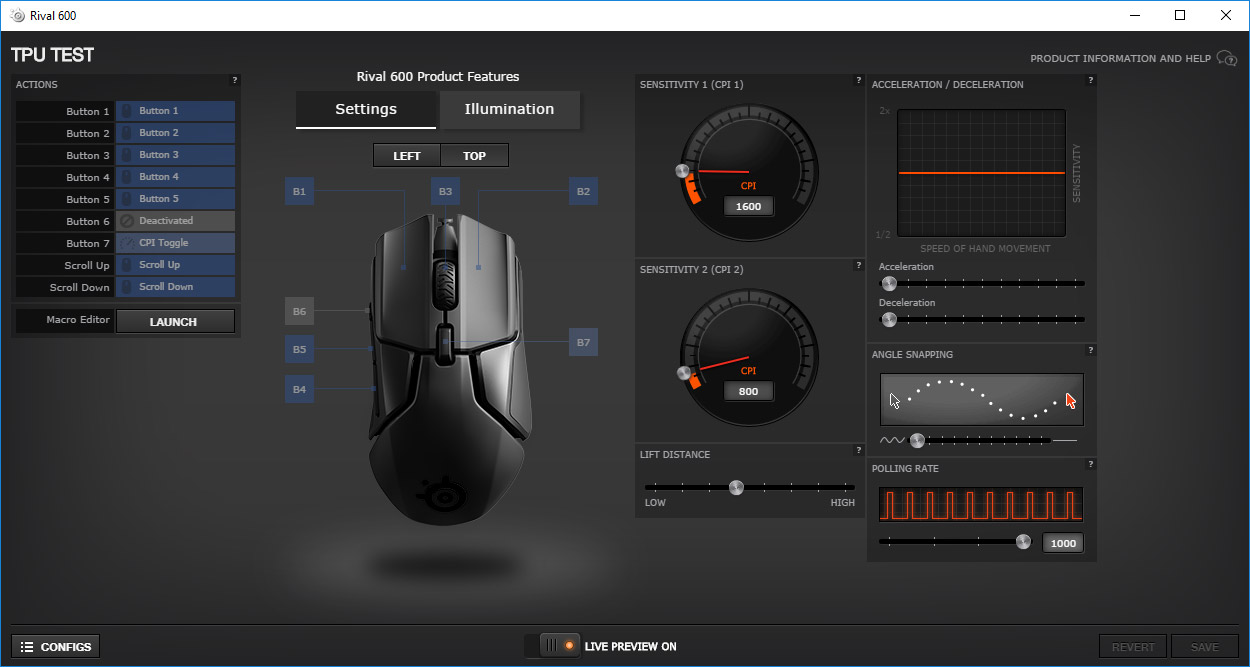1250x667 pixels.
Task: Click the Rival 600 Product Features heading
Action: (438, 77)
